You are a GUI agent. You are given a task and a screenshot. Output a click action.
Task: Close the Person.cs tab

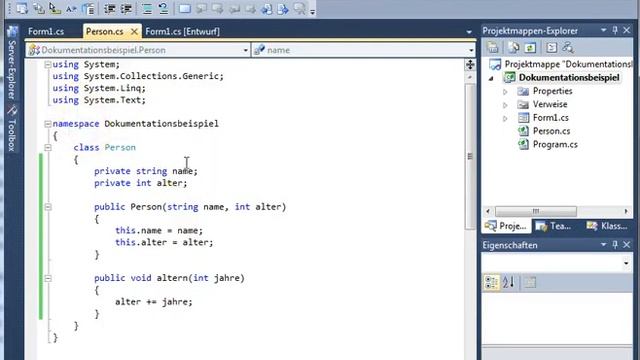[x=134, y=31]
